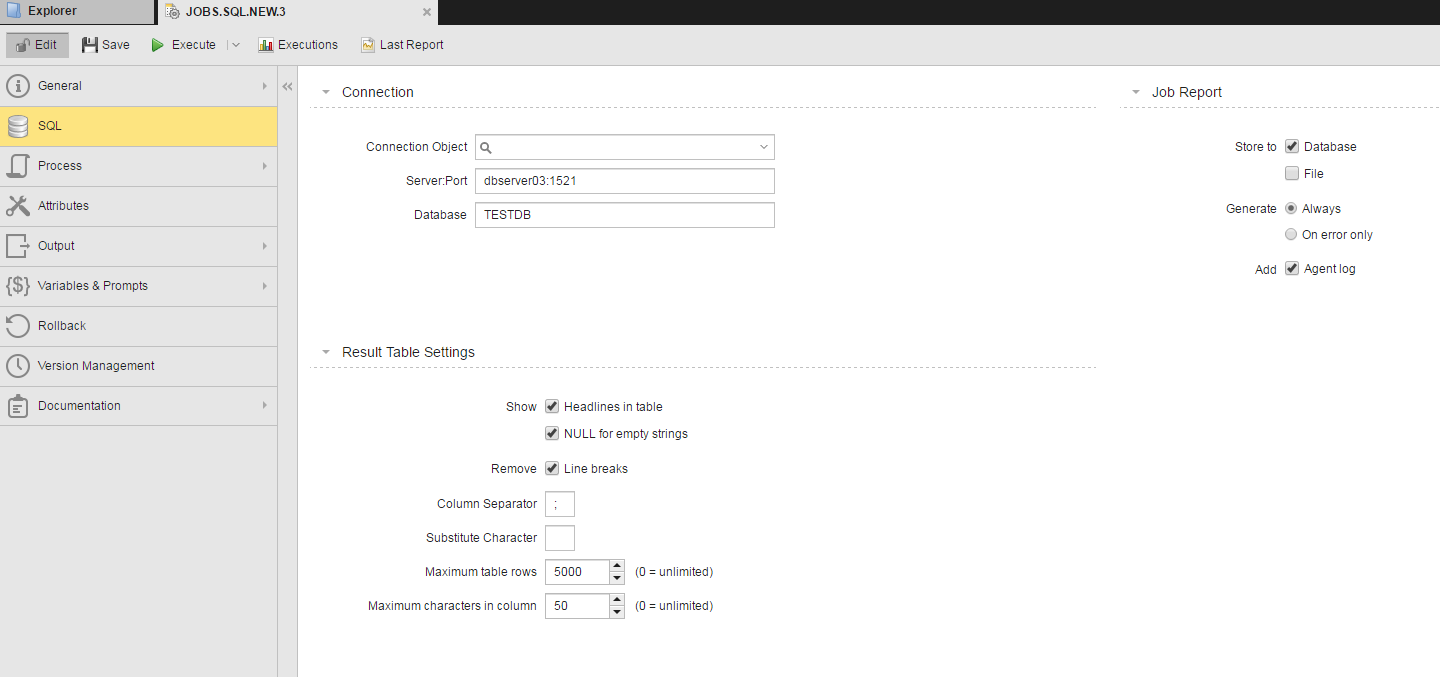Select the SQL page icon in sidebar
The width and height of the screenshot is (1440, 677).
click(18, 126)
